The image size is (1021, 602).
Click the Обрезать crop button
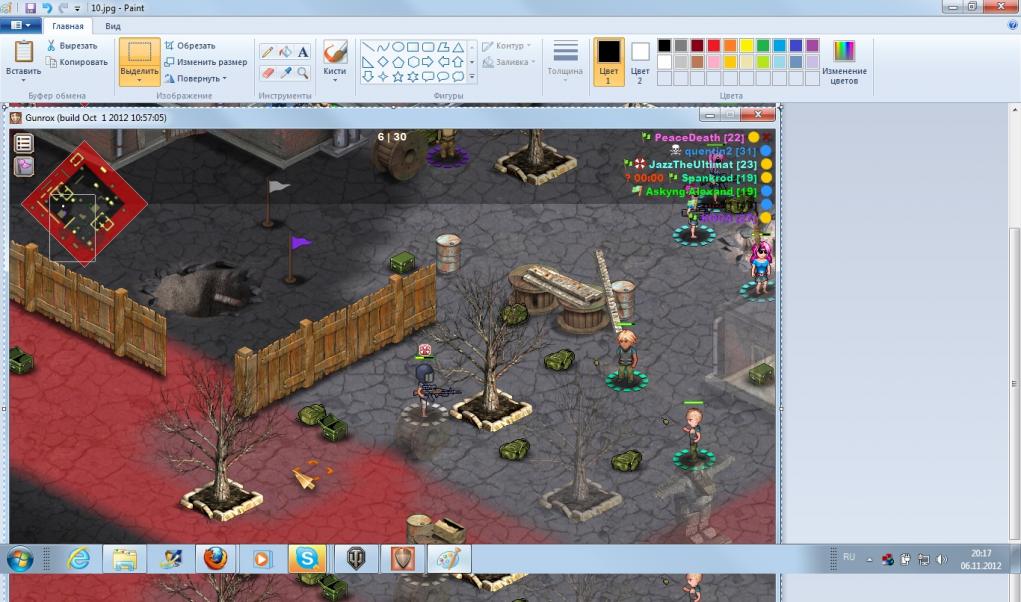190,45
